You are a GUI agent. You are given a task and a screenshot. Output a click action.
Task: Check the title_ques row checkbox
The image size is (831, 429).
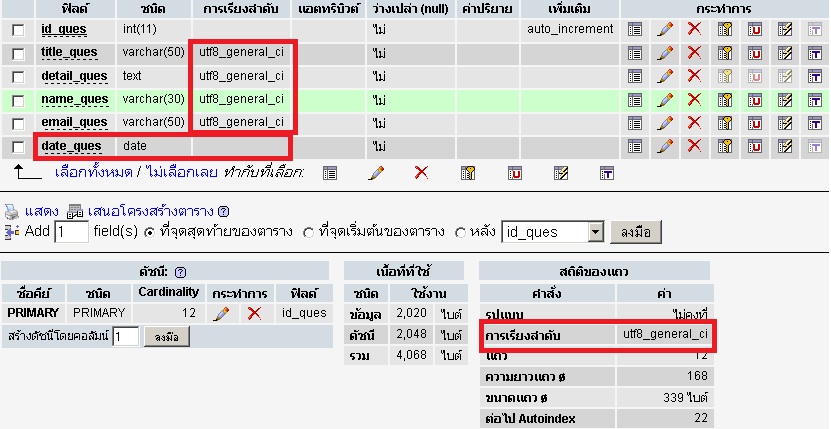[18, 54]
